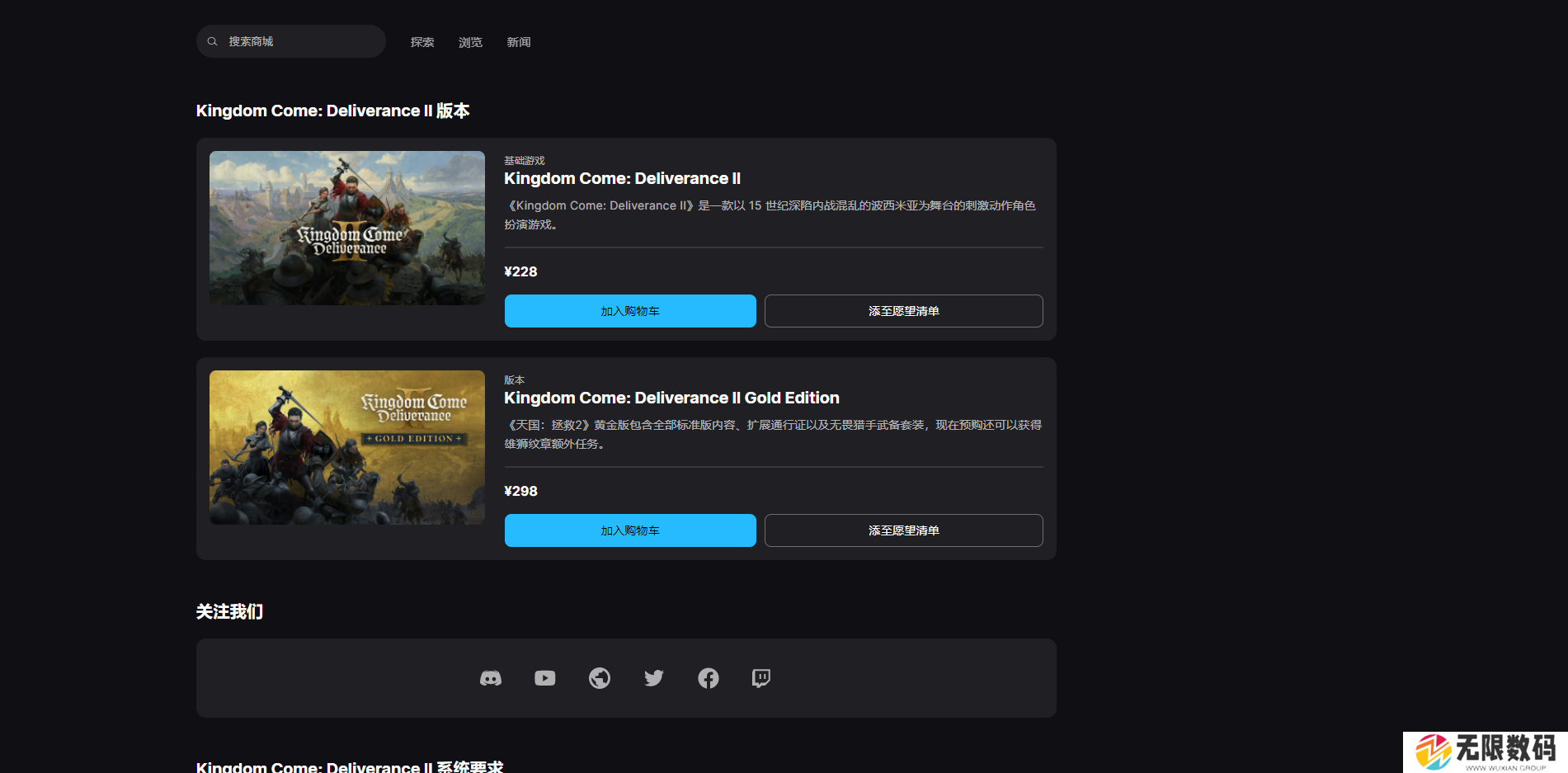The width and height of the screenshot is (1568, 773).
Task: Open the Kingdom Come: Deliverance II title link
Action: pyautogui.click(x=623, y=178)
